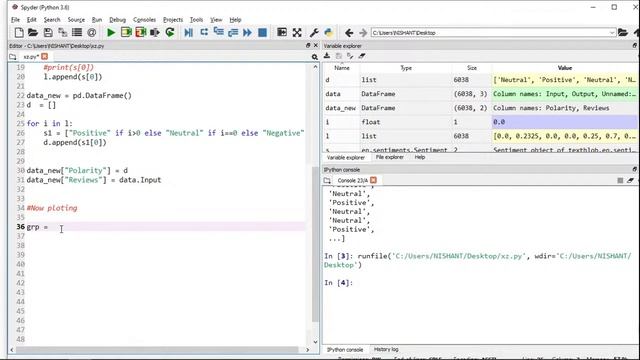The height and width of the screenshot is (360, 640).
Task: Open the Help menu
Action: (x=235, y=20)
